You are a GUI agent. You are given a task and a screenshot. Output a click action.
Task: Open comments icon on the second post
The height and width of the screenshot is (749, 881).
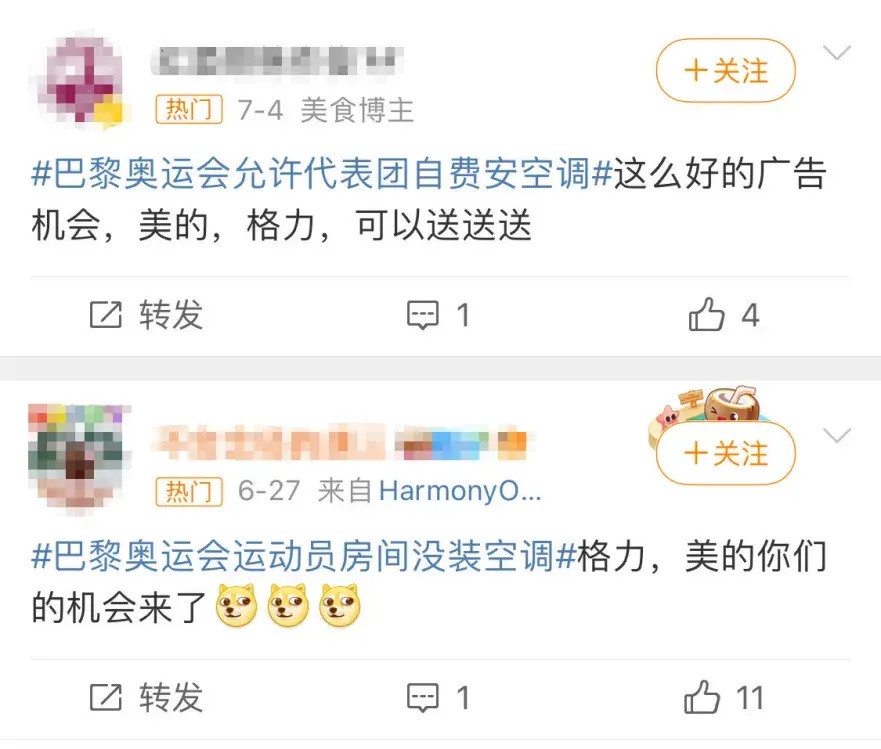pyautogui.click(x=423, y=698)
